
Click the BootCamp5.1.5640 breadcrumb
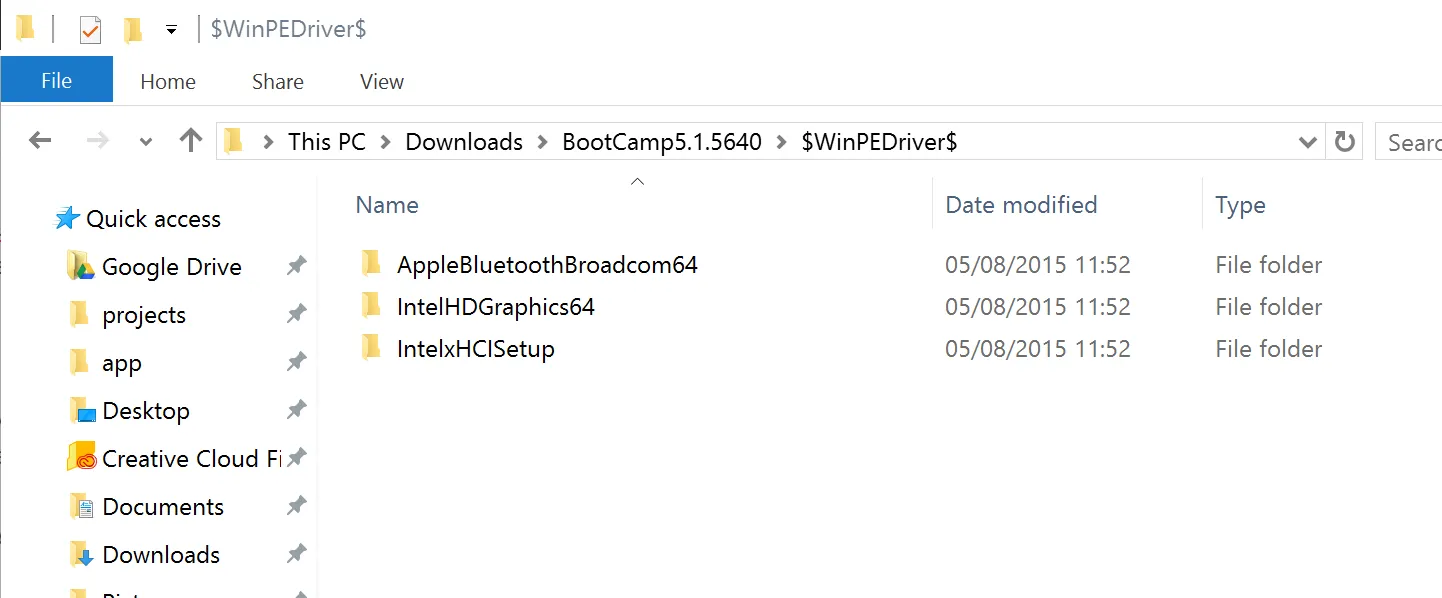click(662, 142)
